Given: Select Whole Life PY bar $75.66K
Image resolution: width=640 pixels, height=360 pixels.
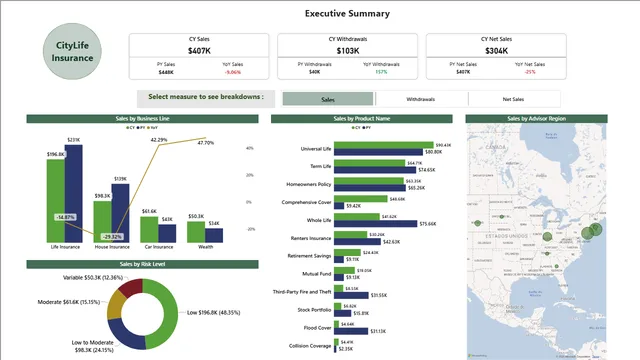Looking at the screenshot, I should coord(376,224).
